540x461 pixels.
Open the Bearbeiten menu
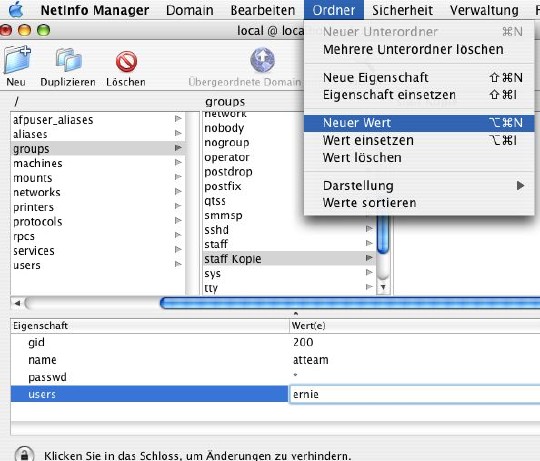coord(263,10)
